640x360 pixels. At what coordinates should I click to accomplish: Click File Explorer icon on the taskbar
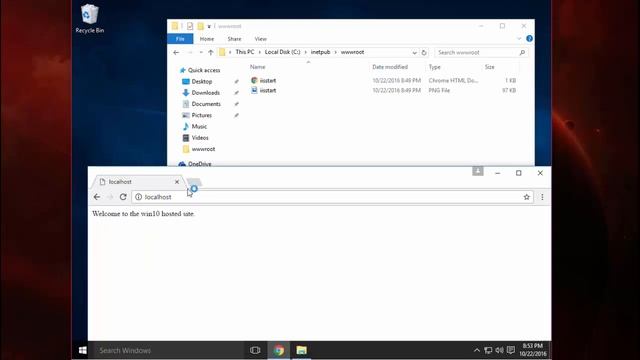point(301,350)
